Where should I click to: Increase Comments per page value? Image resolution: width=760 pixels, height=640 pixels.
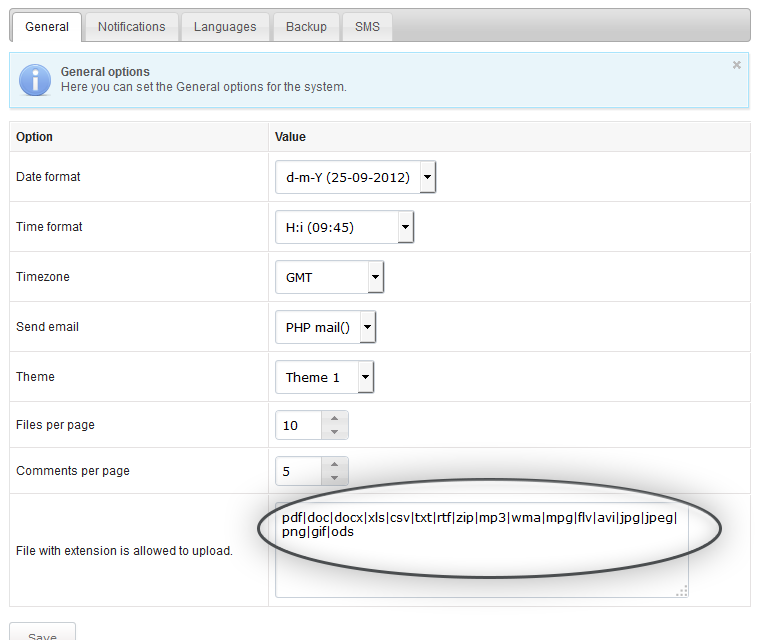point(334,464)
